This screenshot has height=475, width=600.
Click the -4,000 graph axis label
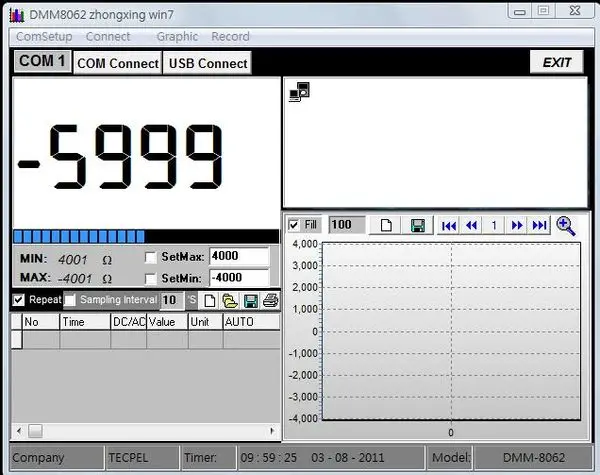click(303, 418)
